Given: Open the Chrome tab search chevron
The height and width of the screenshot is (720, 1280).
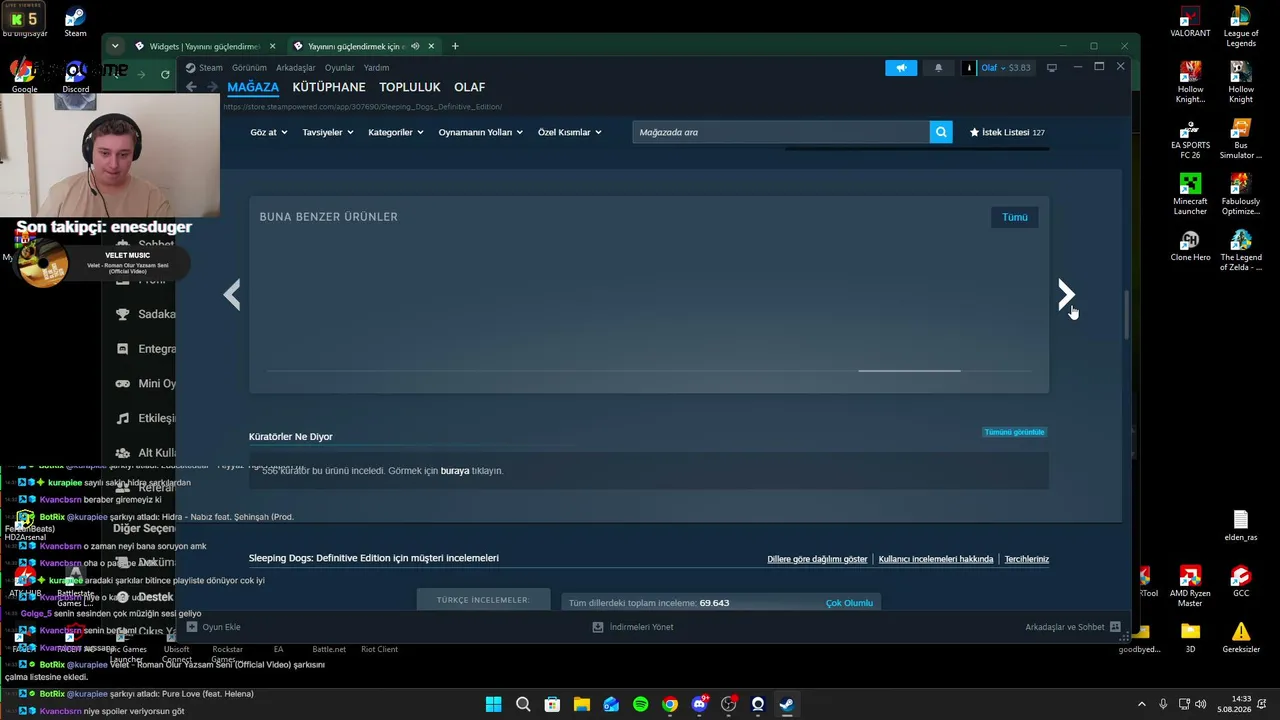Looking at the screenshot, I should (115, 46).
